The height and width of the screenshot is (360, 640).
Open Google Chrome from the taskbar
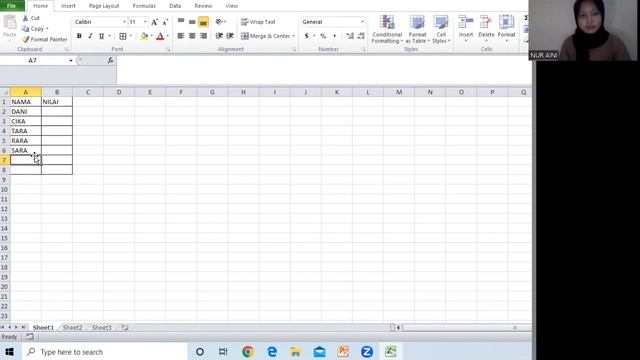pyautogui.click(x=248, y=351)
